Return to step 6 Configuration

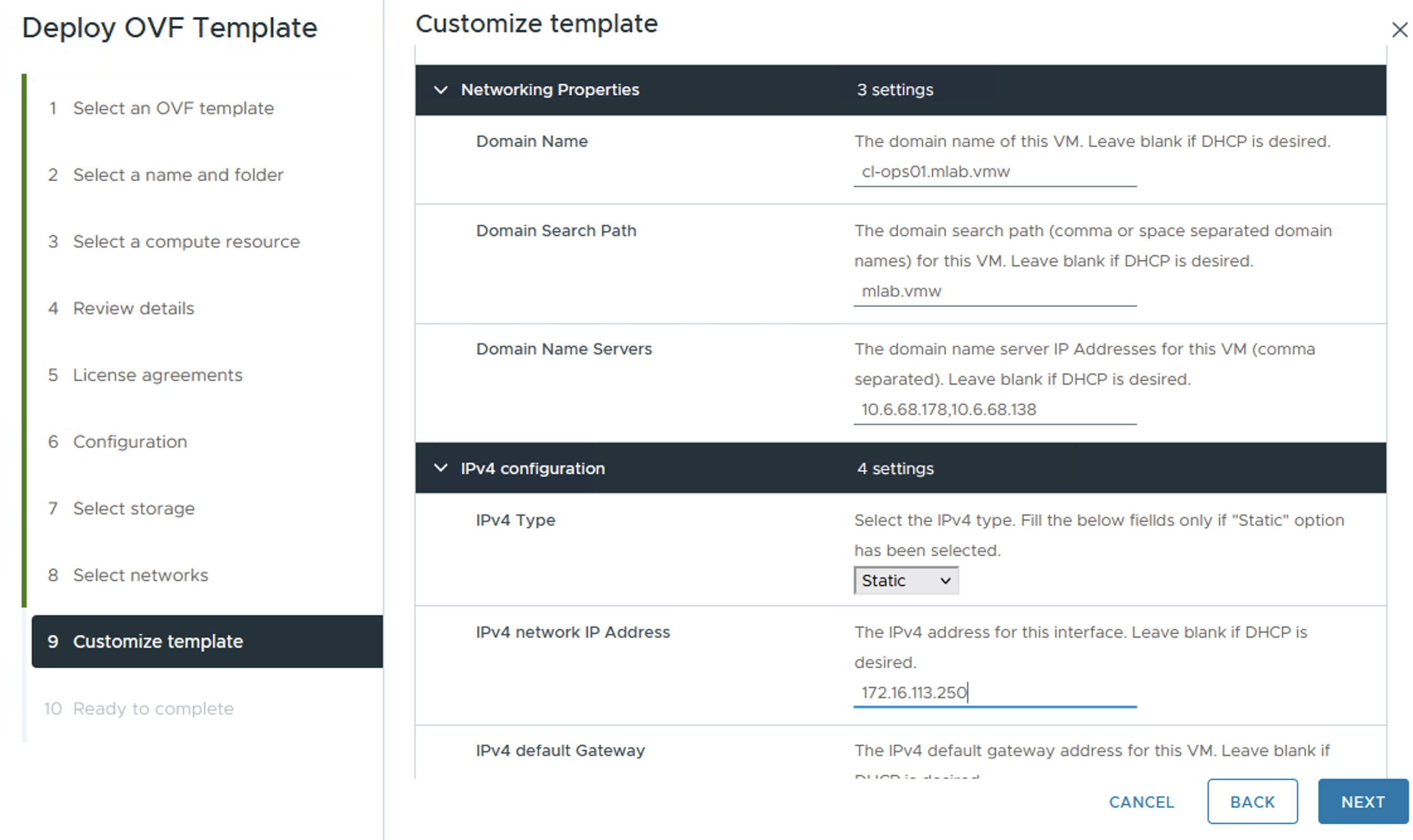pos(130,442)
